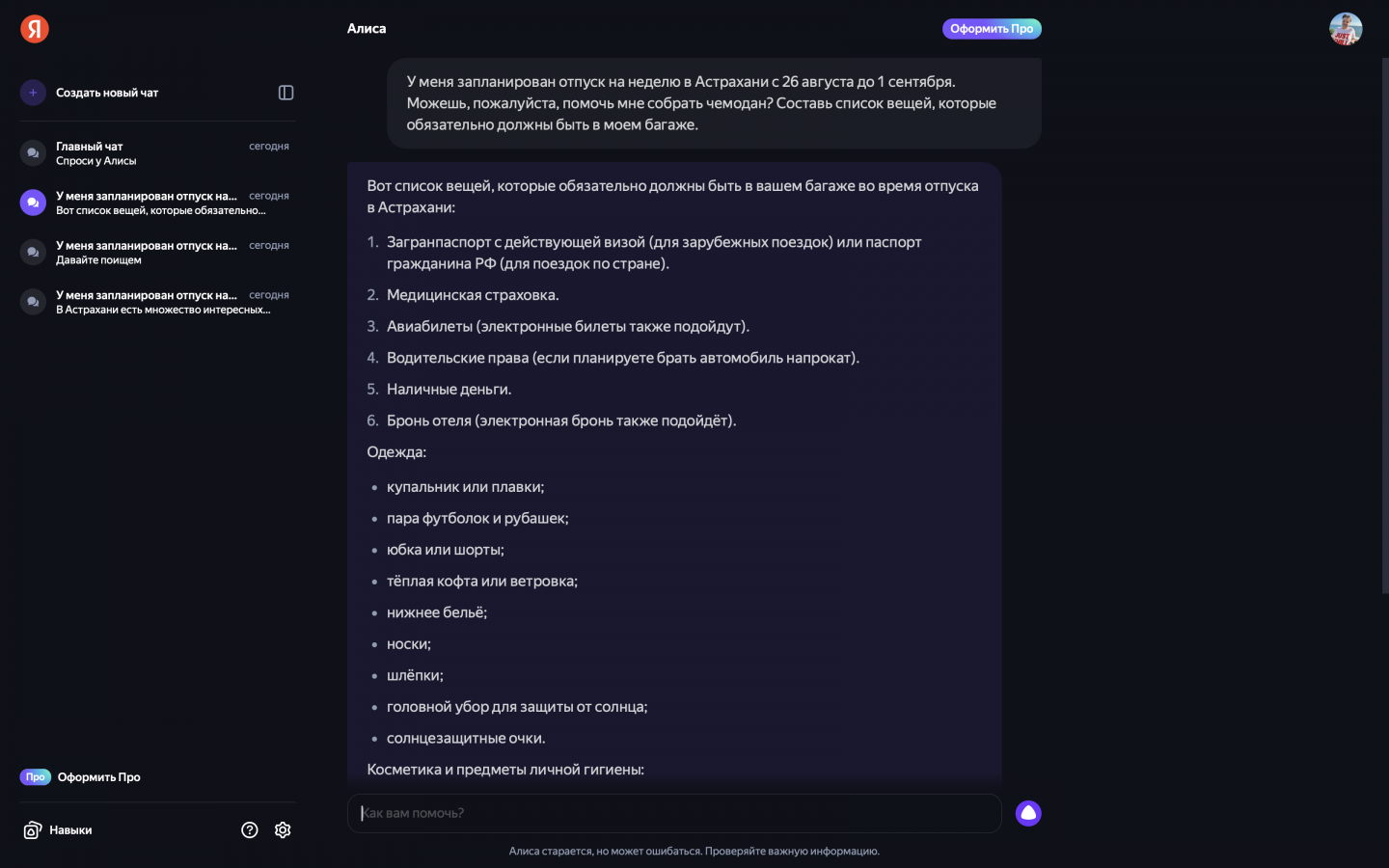Open the help question mark icon
This screenshot has width=1389, height=868.
point(250,830)
